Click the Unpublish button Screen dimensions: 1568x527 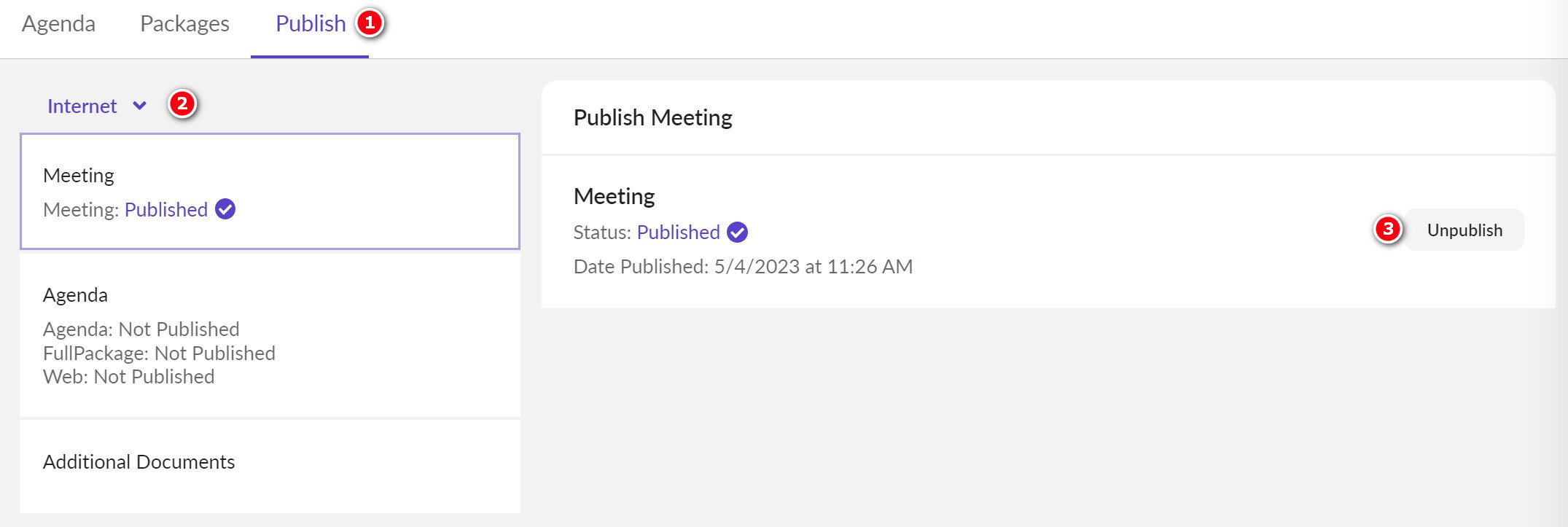[1464, 230]
